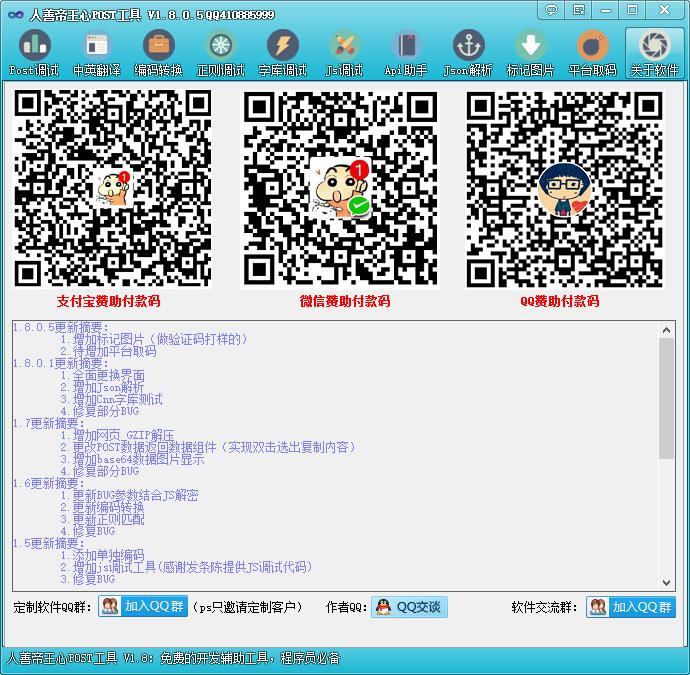
Task: Click the 微信 sponsor QR code
Action: click(341, 188)
